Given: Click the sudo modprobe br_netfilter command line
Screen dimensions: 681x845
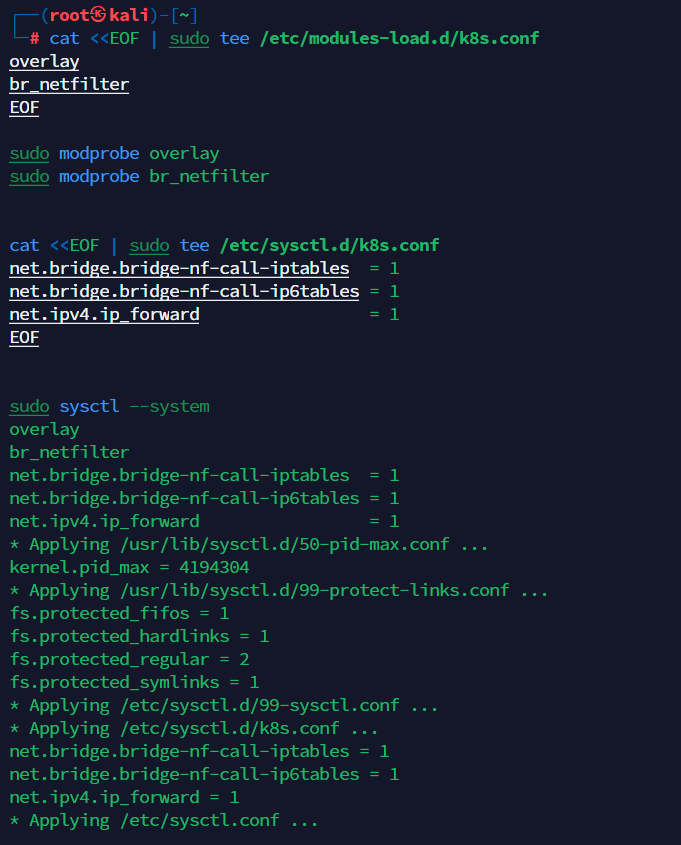Looking at the screenshot, I should click(139, 176).
